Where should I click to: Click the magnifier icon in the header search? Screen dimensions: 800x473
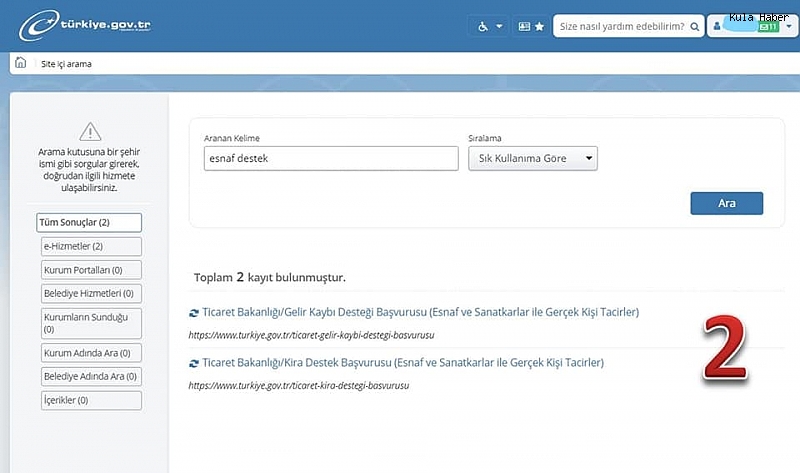(694, 27)
